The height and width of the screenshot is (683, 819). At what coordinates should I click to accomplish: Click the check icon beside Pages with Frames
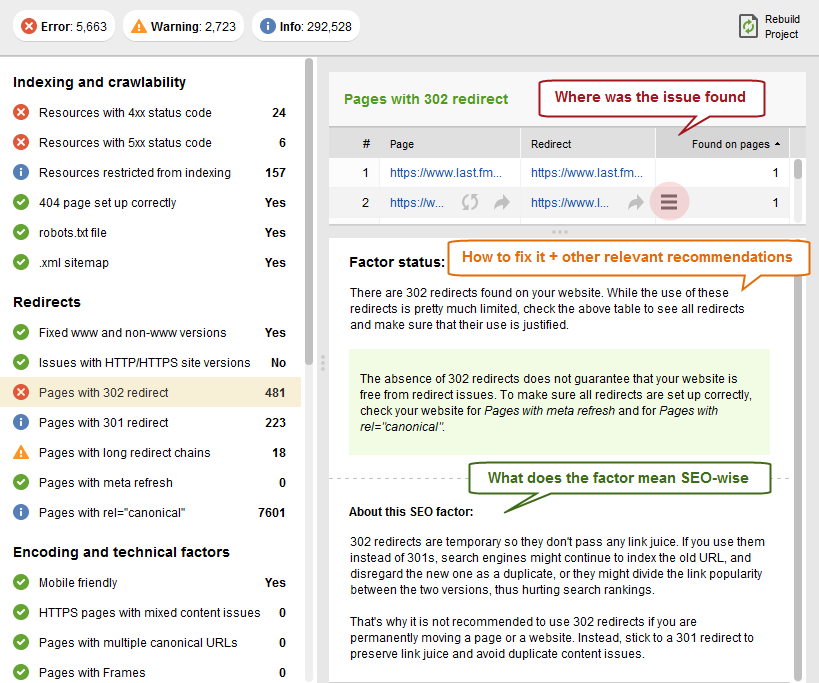pyautogui.click(x=21, y=672)
